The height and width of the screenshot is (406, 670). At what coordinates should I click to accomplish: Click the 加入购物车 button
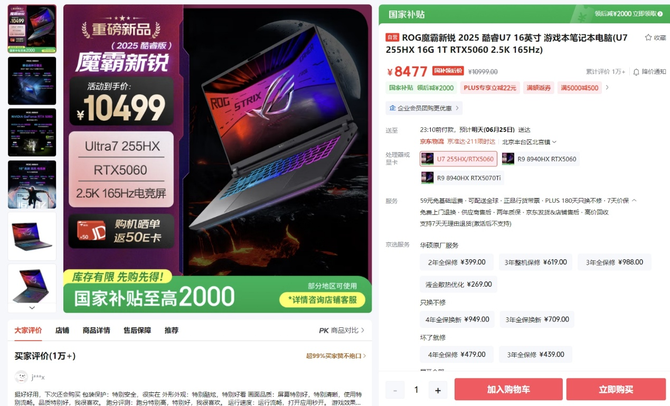[508, 389]
